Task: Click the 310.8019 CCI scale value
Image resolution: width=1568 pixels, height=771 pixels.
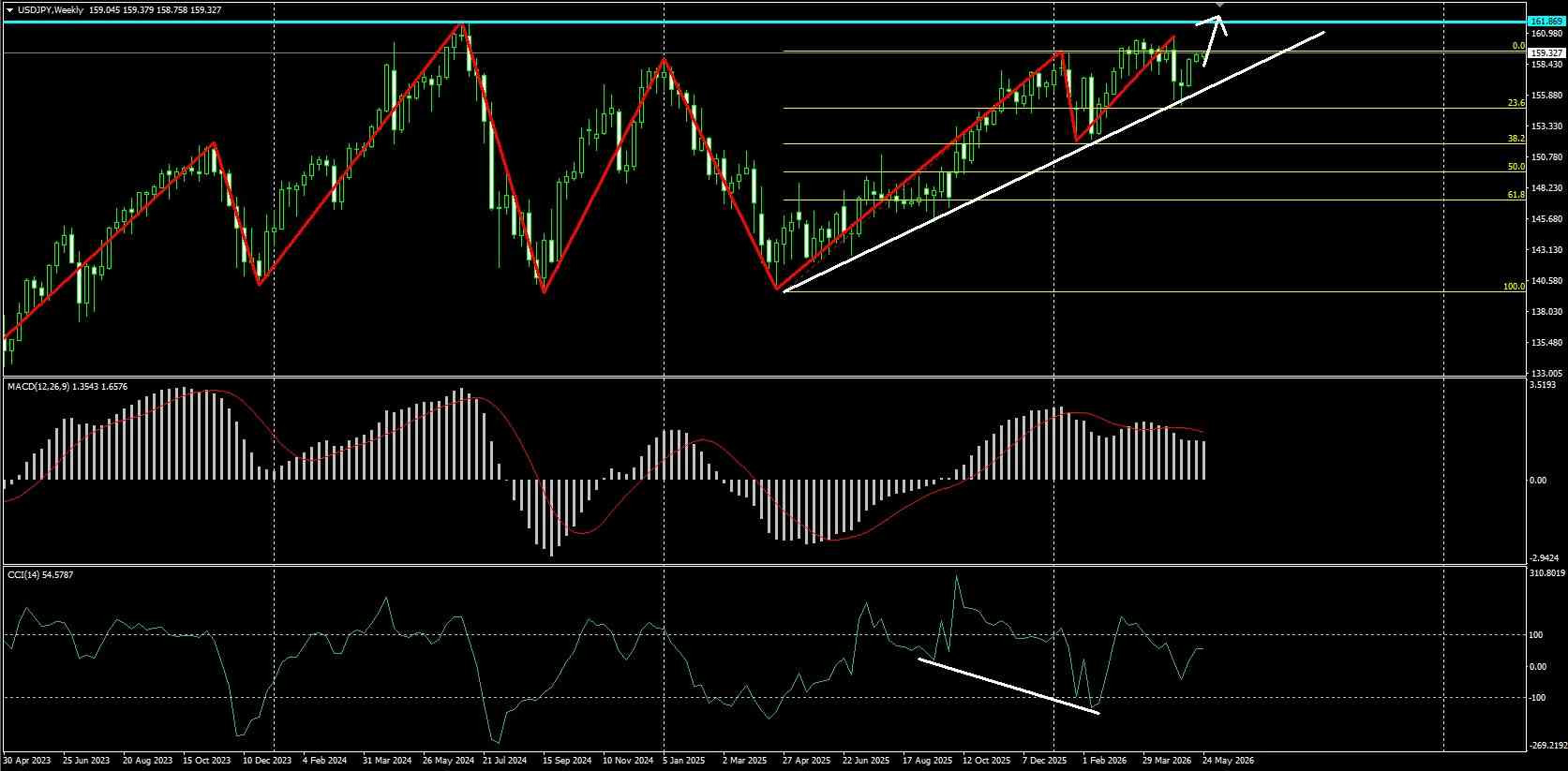Action: tap(1547, 573)
